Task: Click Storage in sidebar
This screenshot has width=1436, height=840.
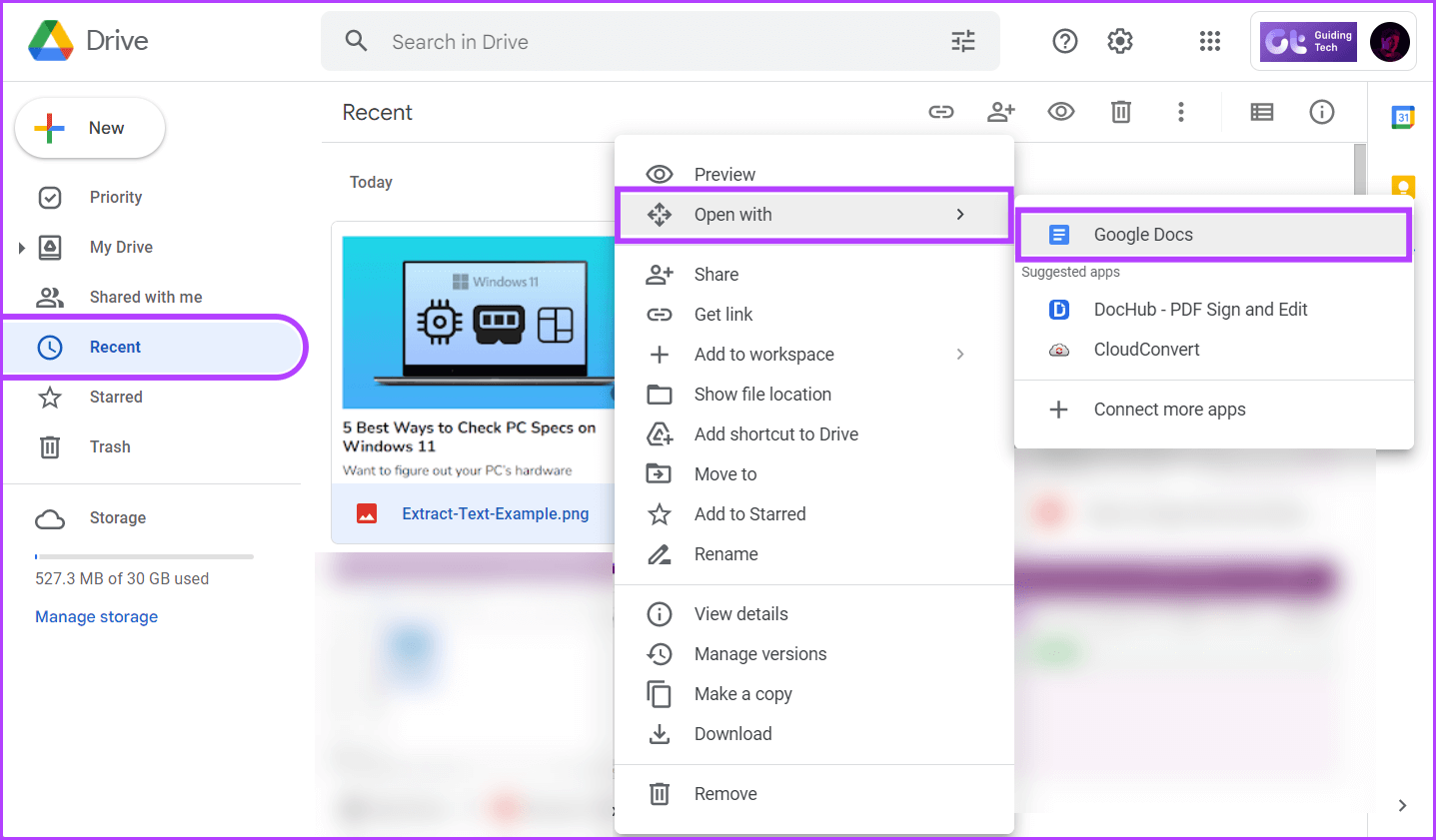Action: click(x=118, y=517)
